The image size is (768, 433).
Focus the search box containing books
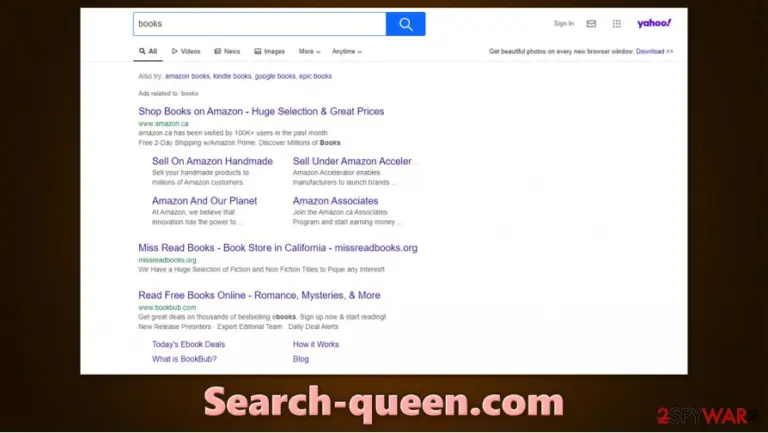point(260,24)
